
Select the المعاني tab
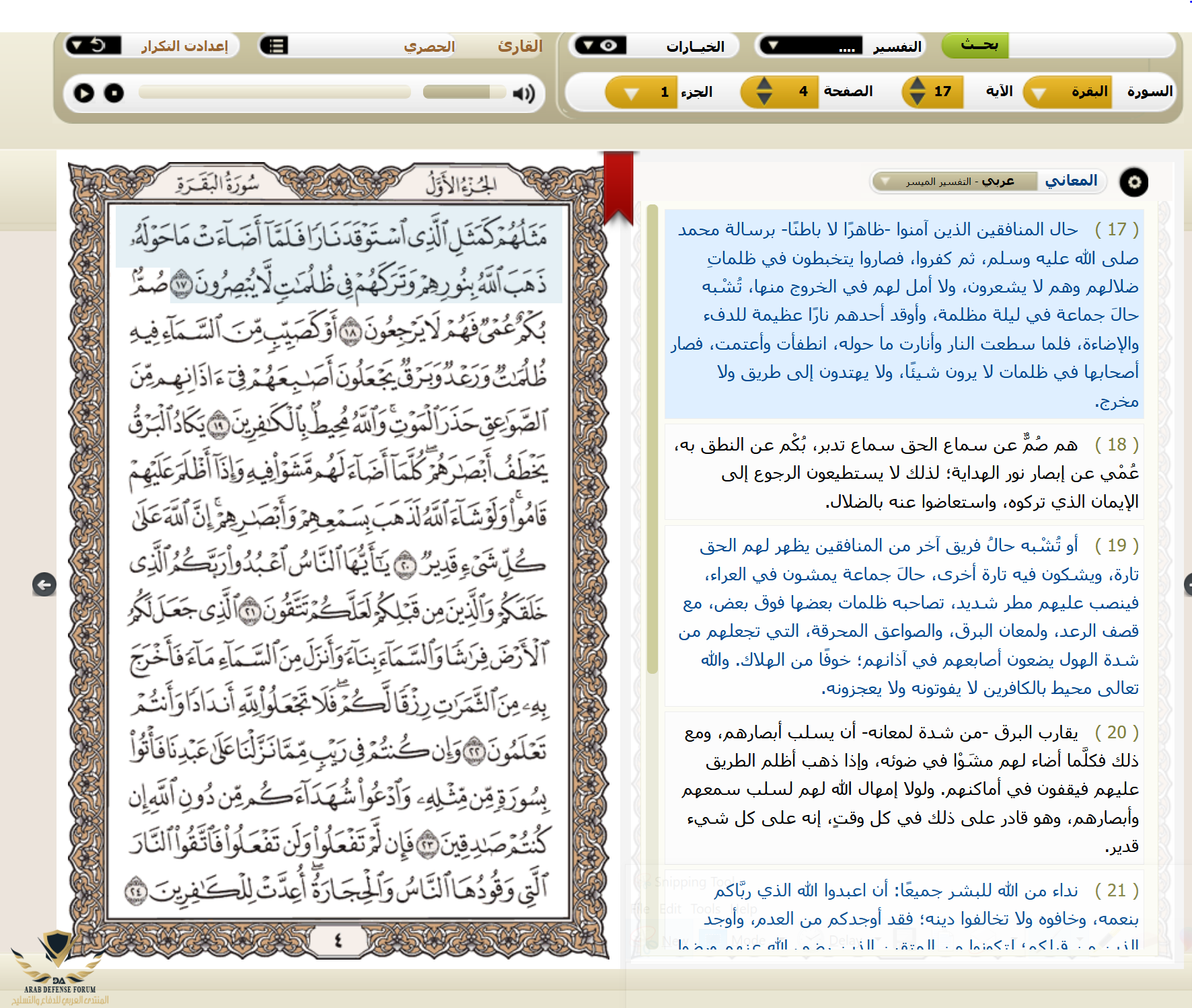click(1072, 181)
